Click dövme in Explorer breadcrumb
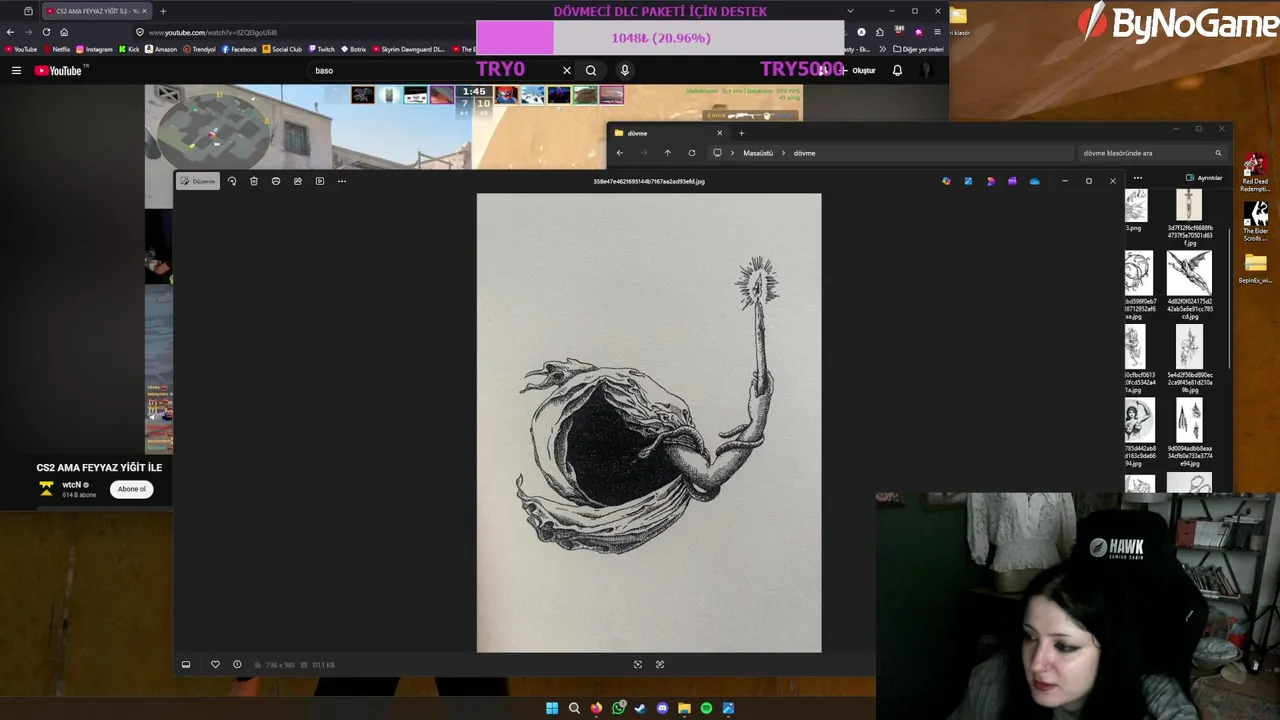The height and width of the screenshot is (720, 1280). 805,153
